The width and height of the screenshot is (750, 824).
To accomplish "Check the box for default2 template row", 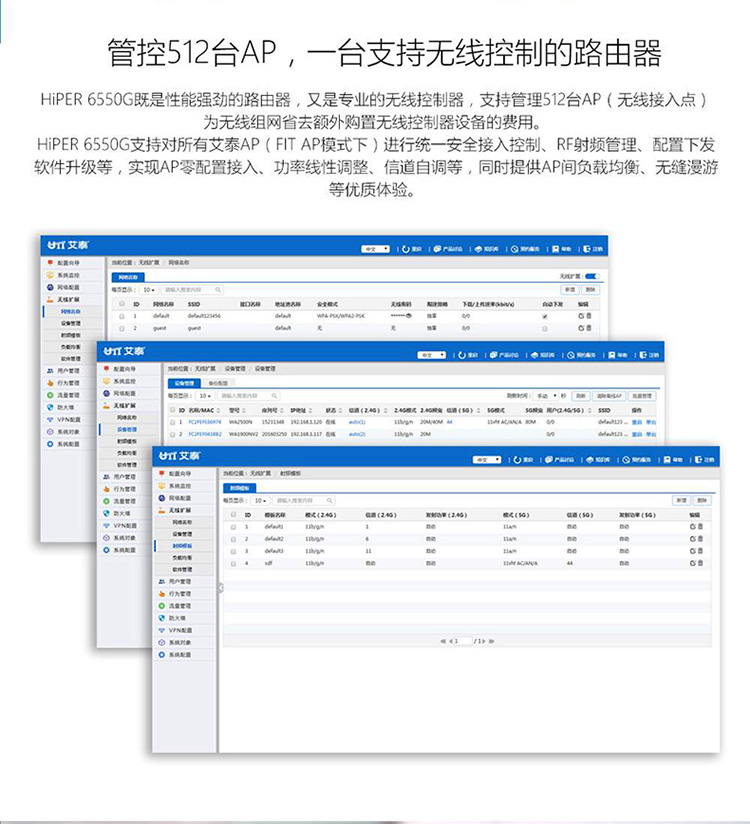I will tap(232, 539).
